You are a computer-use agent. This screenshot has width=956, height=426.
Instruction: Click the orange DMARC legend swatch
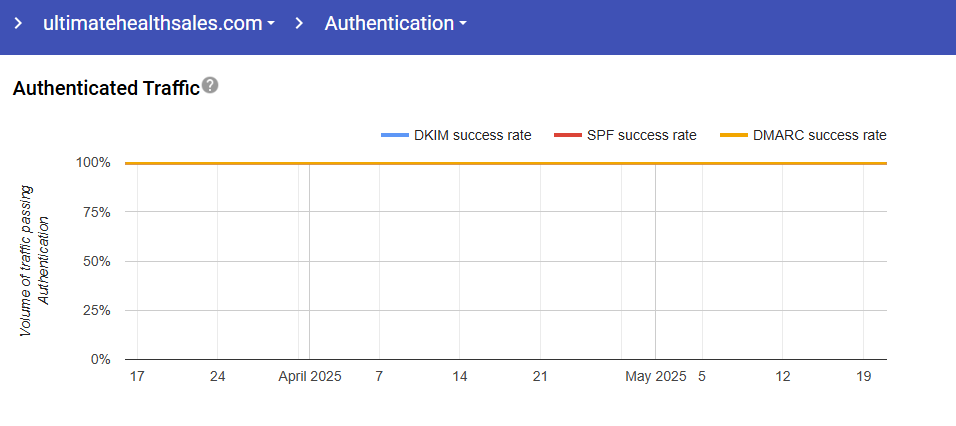(734, 135)
